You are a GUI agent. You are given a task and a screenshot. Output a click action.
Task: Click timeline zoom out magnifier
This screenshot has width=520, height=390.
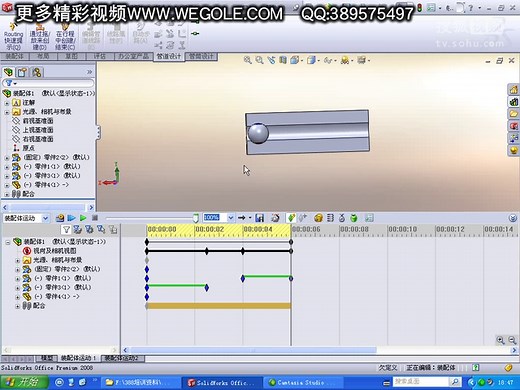click(512, 340)
